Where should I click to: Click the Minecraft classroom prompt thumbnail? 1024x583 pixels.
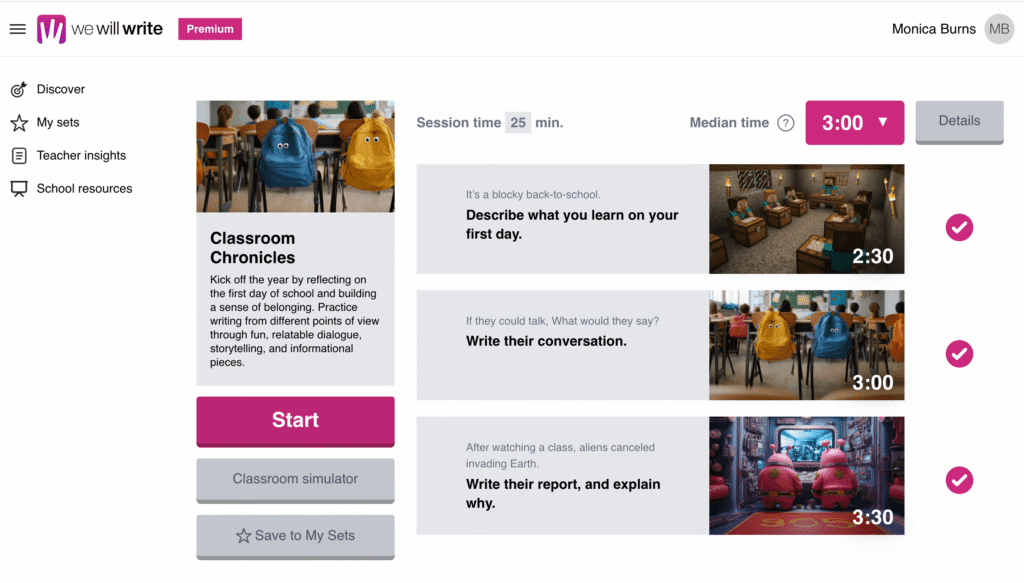coord(807,219)
